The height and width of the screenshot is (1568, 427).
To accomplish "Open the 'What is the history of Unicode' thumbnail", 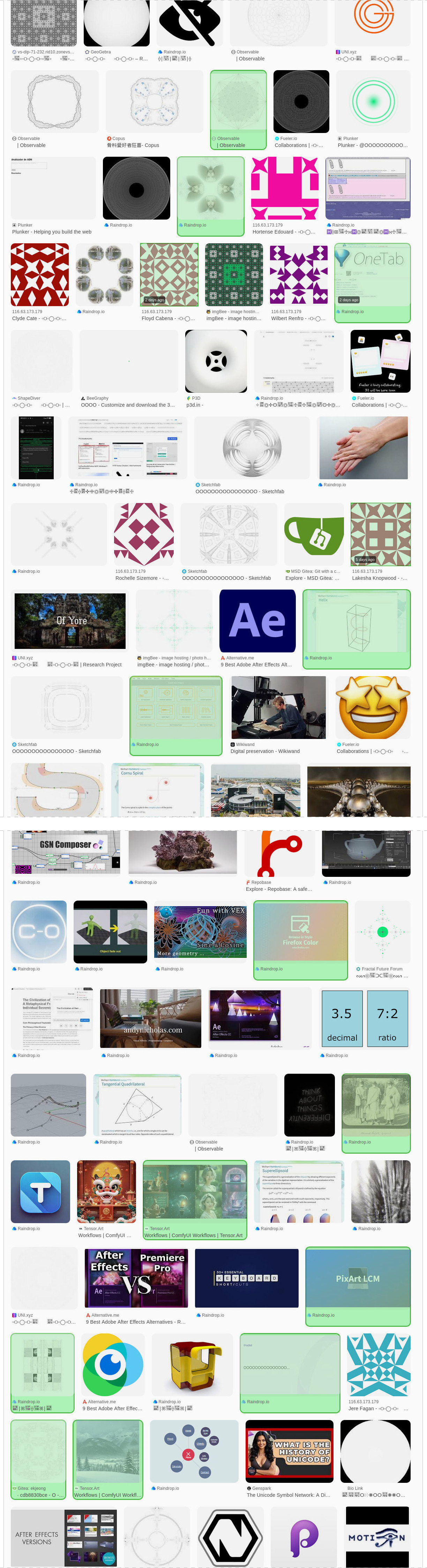I will (290, 1450).
